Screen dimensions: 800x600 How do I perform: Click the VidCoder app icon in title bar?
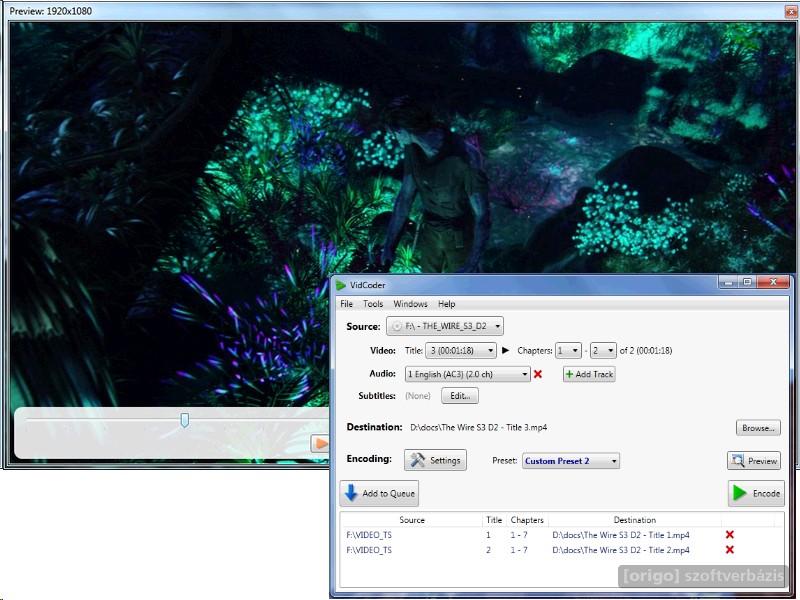click(x=341, y=285)
